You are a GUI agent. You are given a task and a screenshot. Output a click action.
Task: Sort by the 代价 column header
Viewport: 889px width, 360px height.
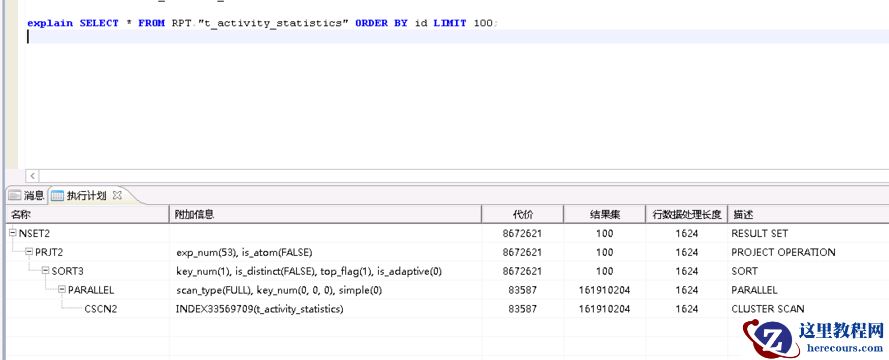tap(522, 214)
